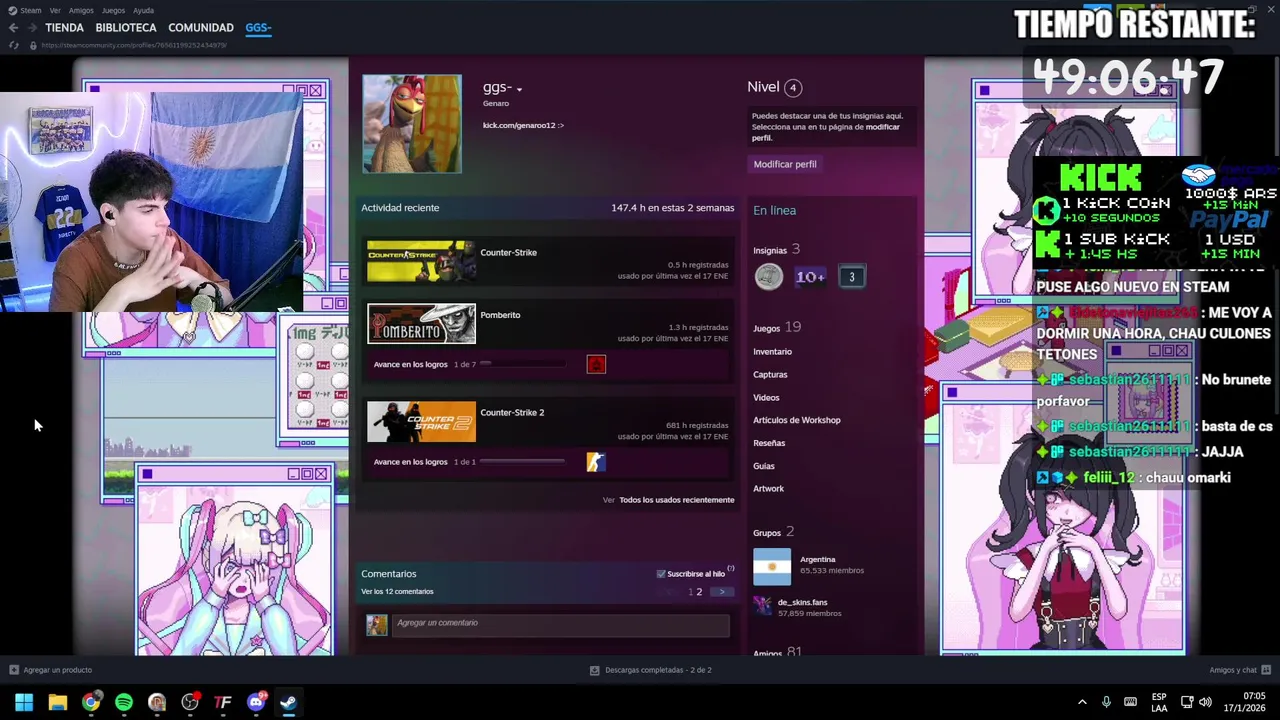Go forward with the navigation arrow
The height and width of the screenshot is (720, 1280).
coord(30,28)
